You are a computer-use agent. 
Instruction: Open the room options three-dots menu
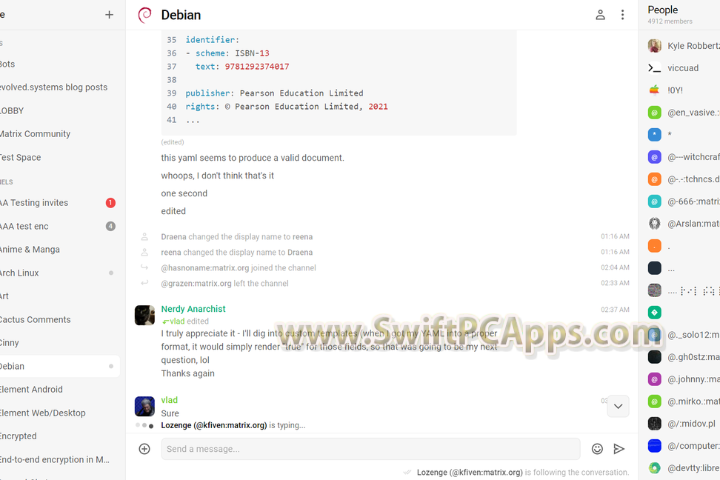point(622,15)
